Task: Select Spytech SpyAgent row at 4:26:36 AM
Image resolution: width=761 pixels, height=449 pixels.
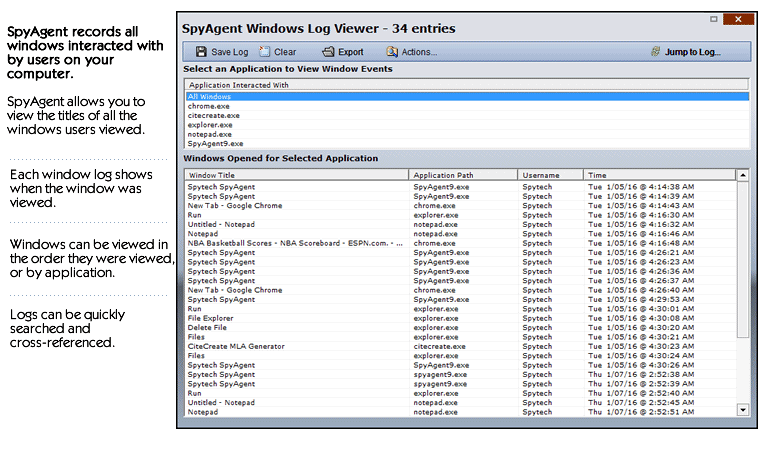Action: (460, 271)
